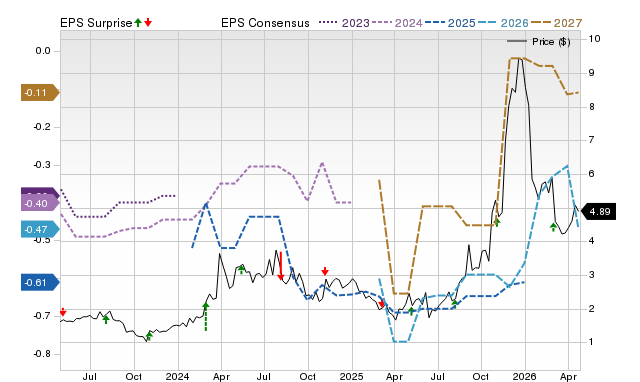Click the 2026 consensus legend entry
640x382 pixels.
(503, 23)
